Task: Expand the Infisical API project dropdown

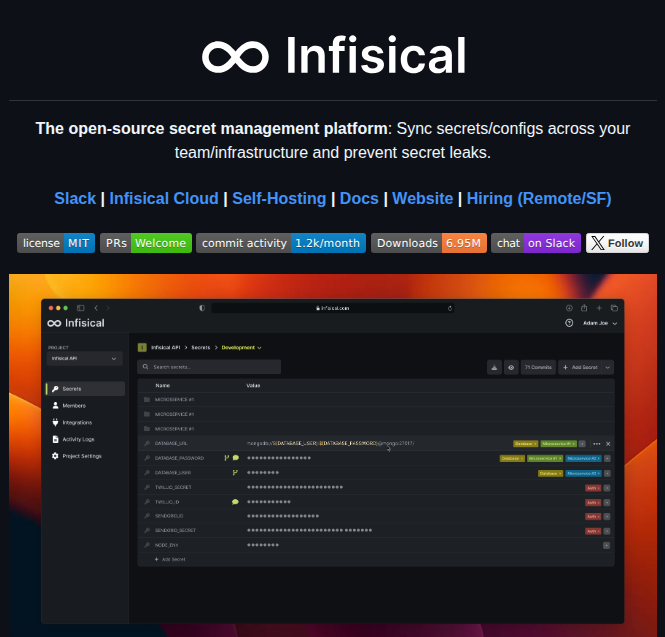Action: point(84,358)
